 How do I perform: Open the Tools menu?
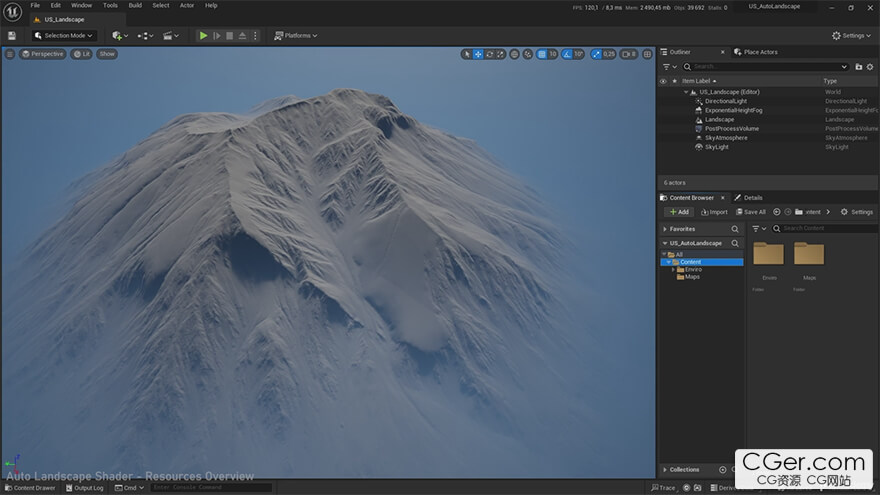(111, 6)
